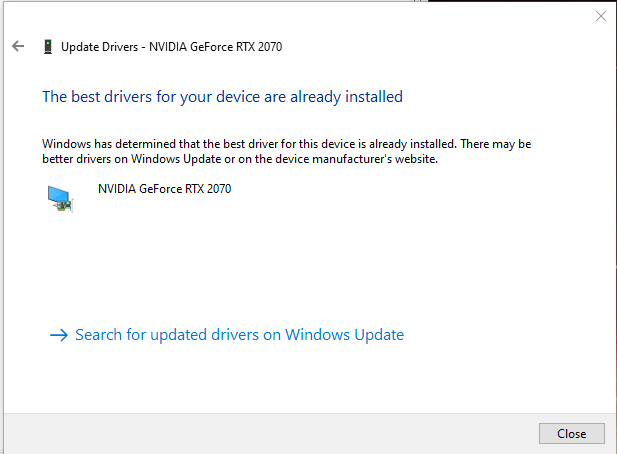
Task: Click the gray footer bar beside the Close button
Action: click(272, 434)
